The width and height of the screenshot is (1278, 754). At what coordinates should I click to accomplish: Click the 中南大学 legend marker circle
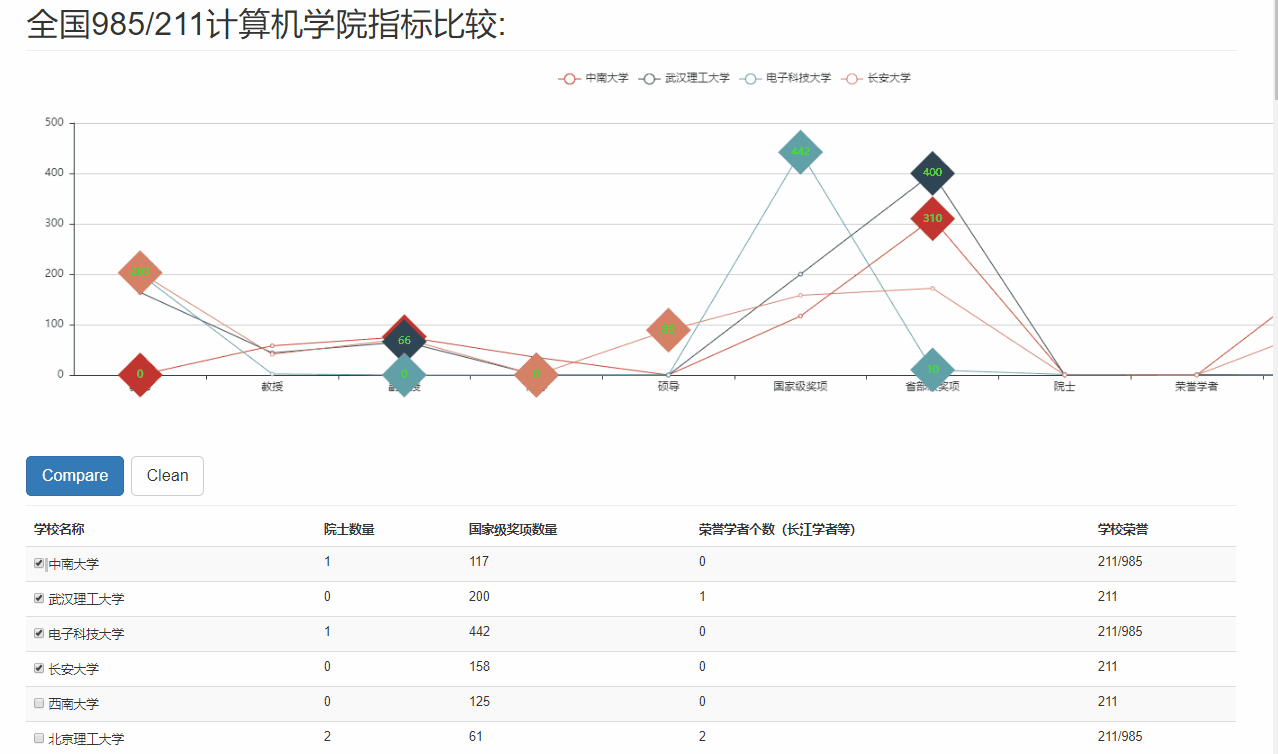(x=568, y=77)
